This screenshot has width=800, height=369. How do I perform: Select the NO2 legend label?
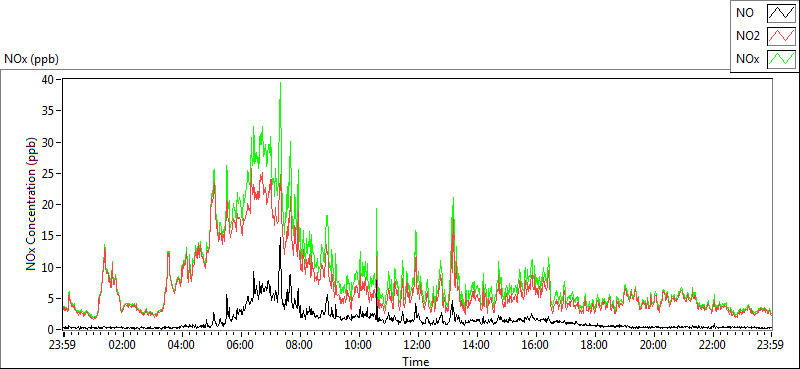click(748, 36)
